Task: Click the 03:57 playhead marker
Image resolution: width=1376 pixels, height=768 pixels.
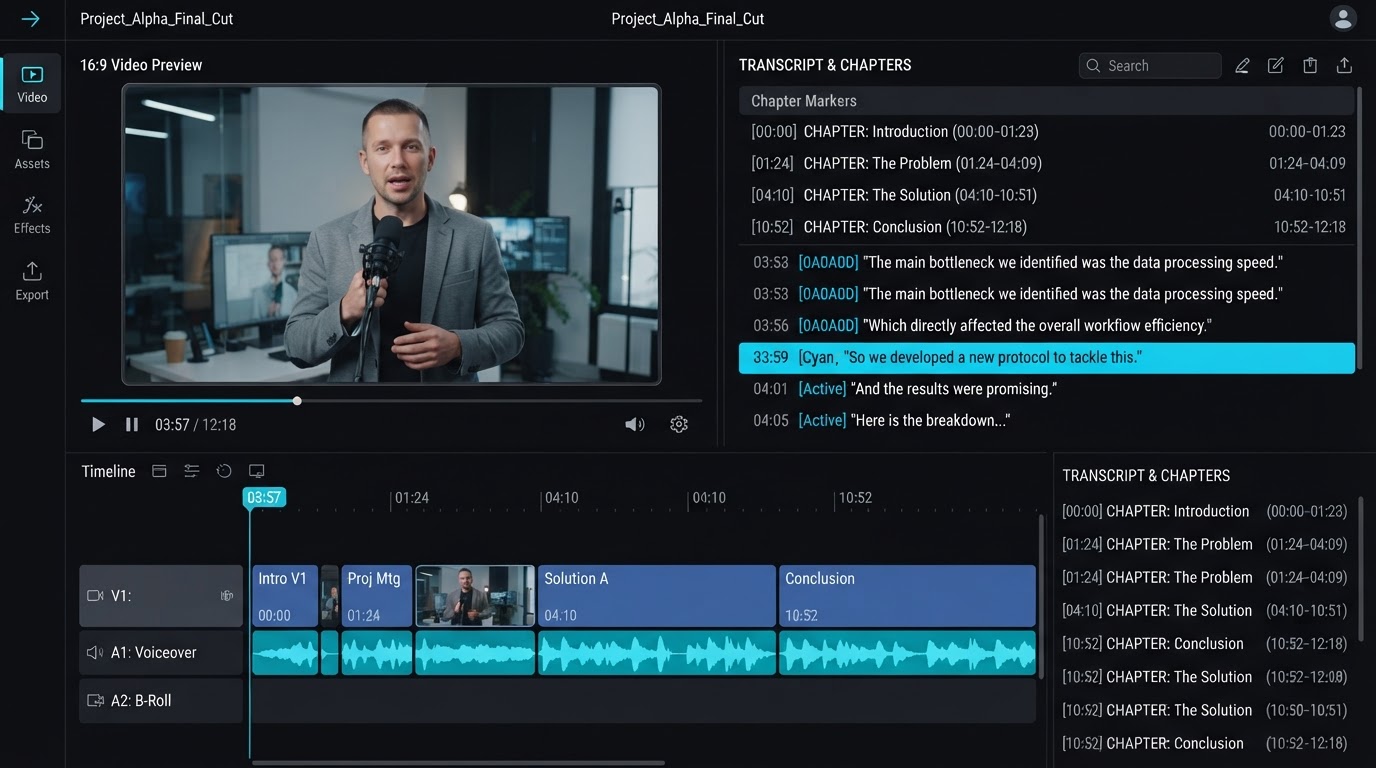Action: [x=264, y=498]
